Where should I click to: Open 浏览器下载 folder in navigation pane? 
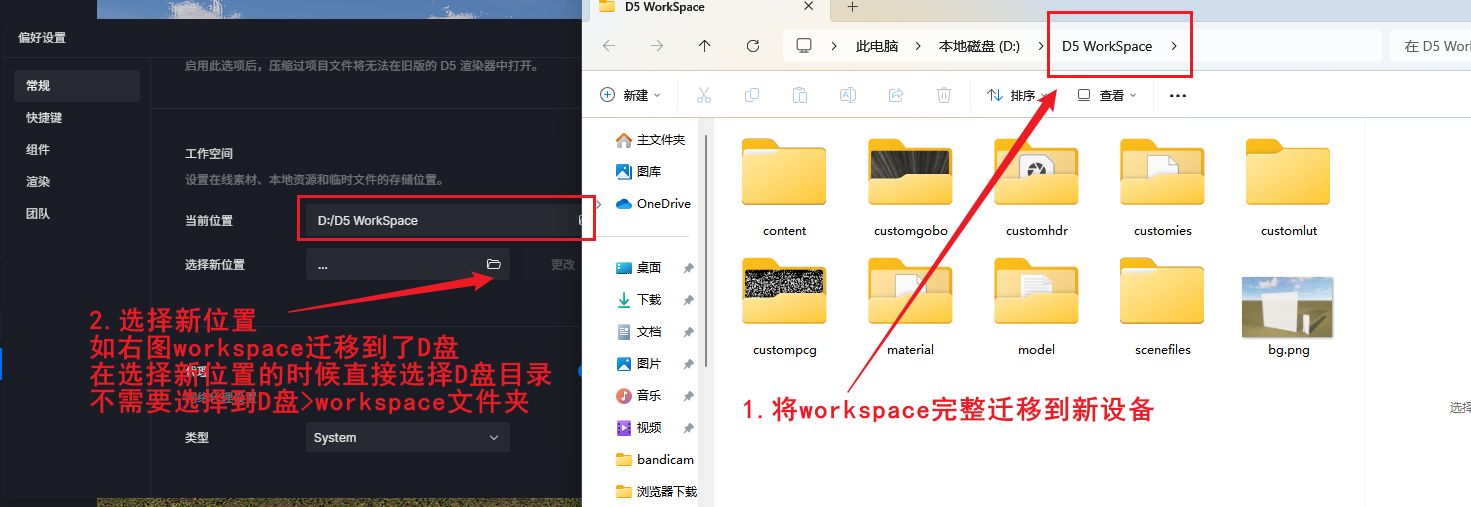[x=655, y=492]
